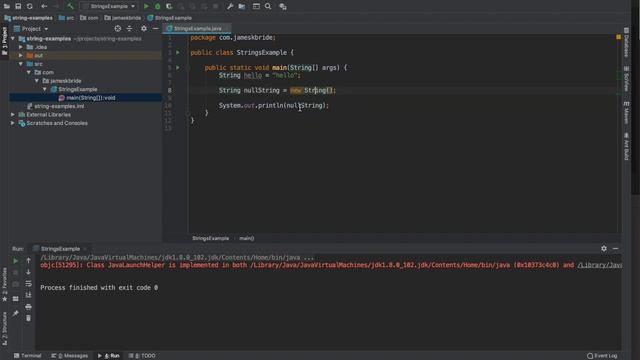Run with coverage icon in toolbar
Image resolution: width=640 pixels, height=360 pixels.
(x=169, y=6)
